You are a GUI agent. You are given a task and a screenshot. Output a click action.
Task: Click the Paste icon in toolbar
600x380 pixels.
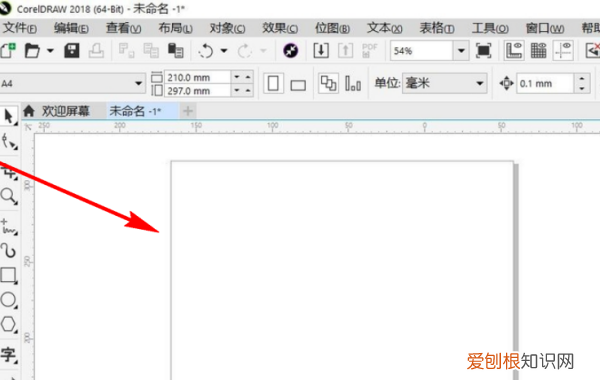176,51
